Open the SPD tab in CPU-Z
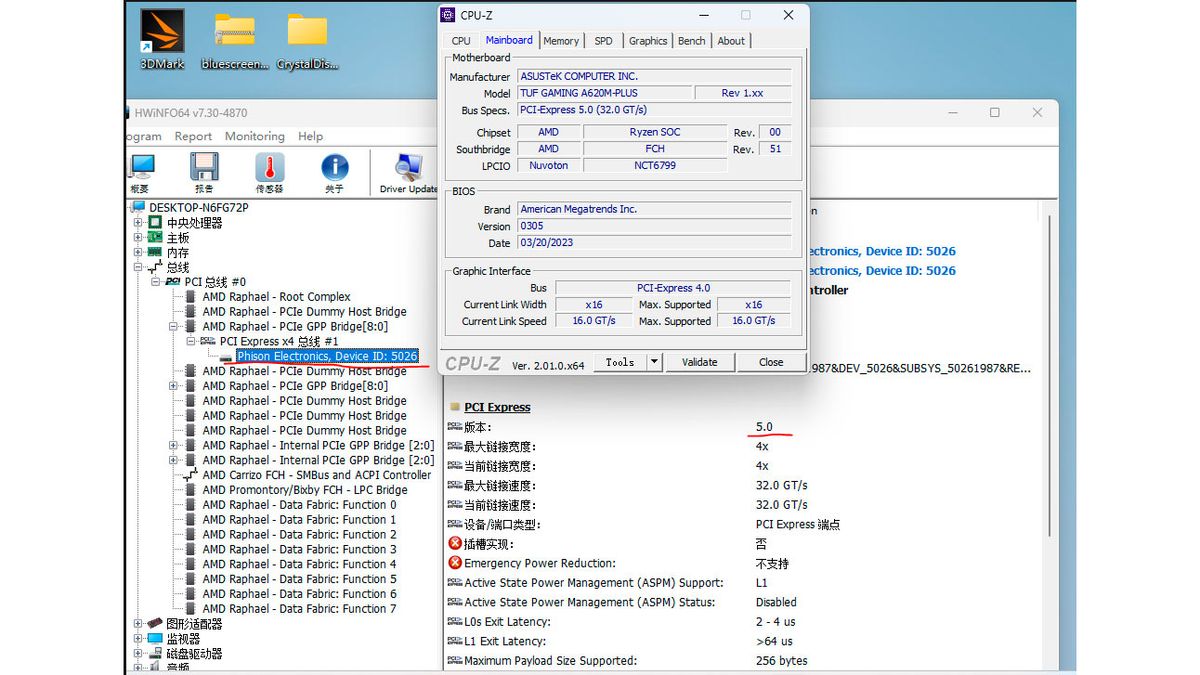Viewport: 1200px width, 675px height. coord(603,41)
